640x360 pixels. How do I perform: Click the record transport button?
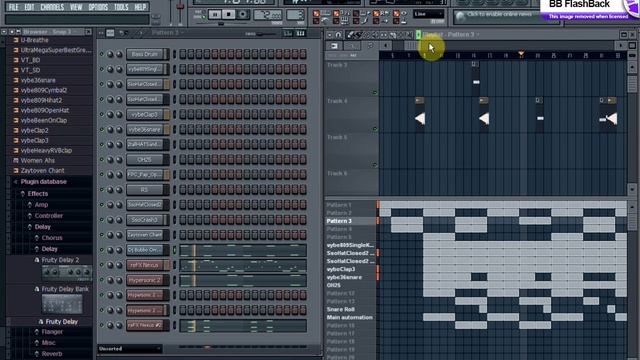point(242,15)
